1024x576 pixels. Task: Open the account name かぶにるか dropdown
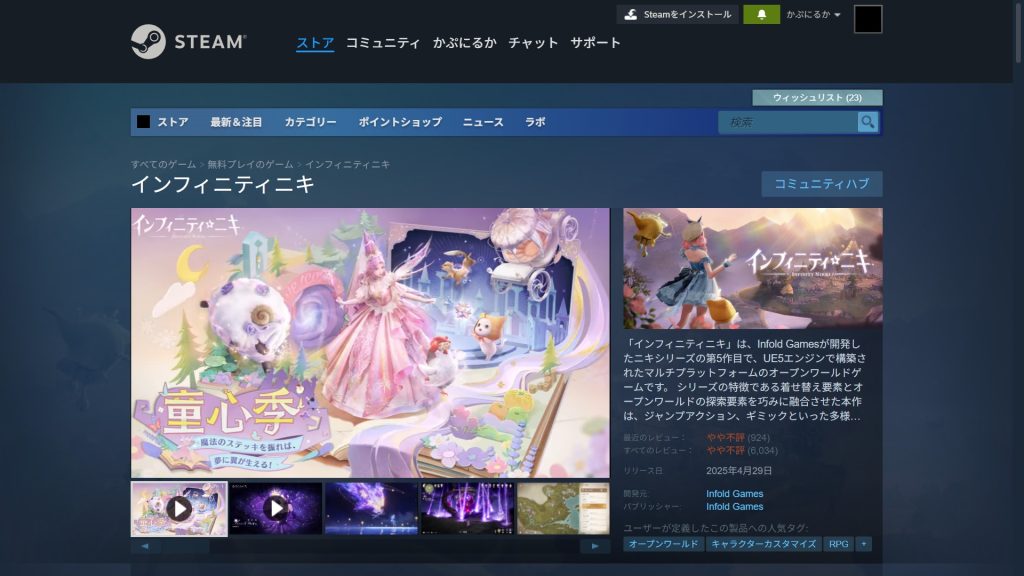(813, 14)
